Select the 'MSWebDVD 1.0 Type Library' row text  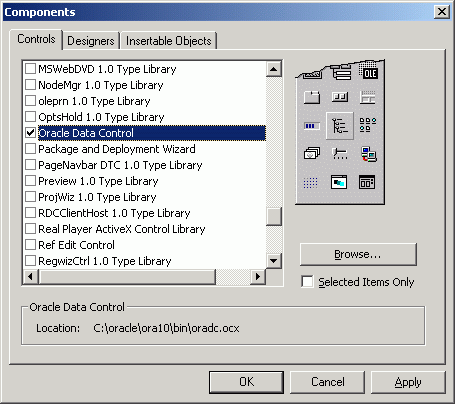(107, 69)
